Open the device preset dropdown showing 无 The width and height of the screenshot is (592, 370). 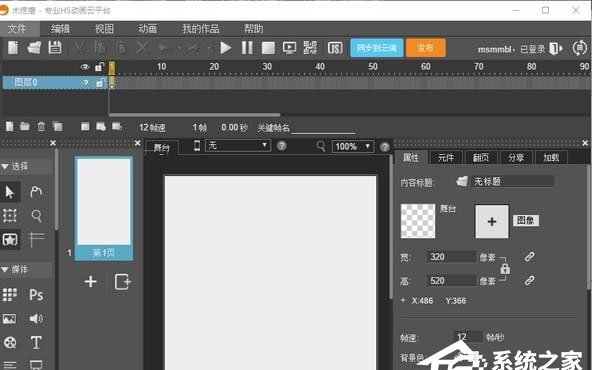pos(238,146)
